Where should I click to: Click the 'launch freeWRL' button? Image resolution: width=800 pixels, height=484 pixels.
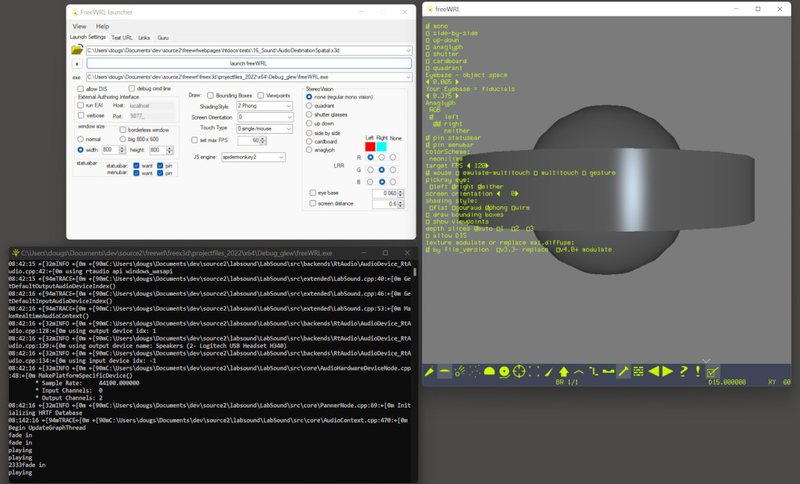[x=249, y=64]
